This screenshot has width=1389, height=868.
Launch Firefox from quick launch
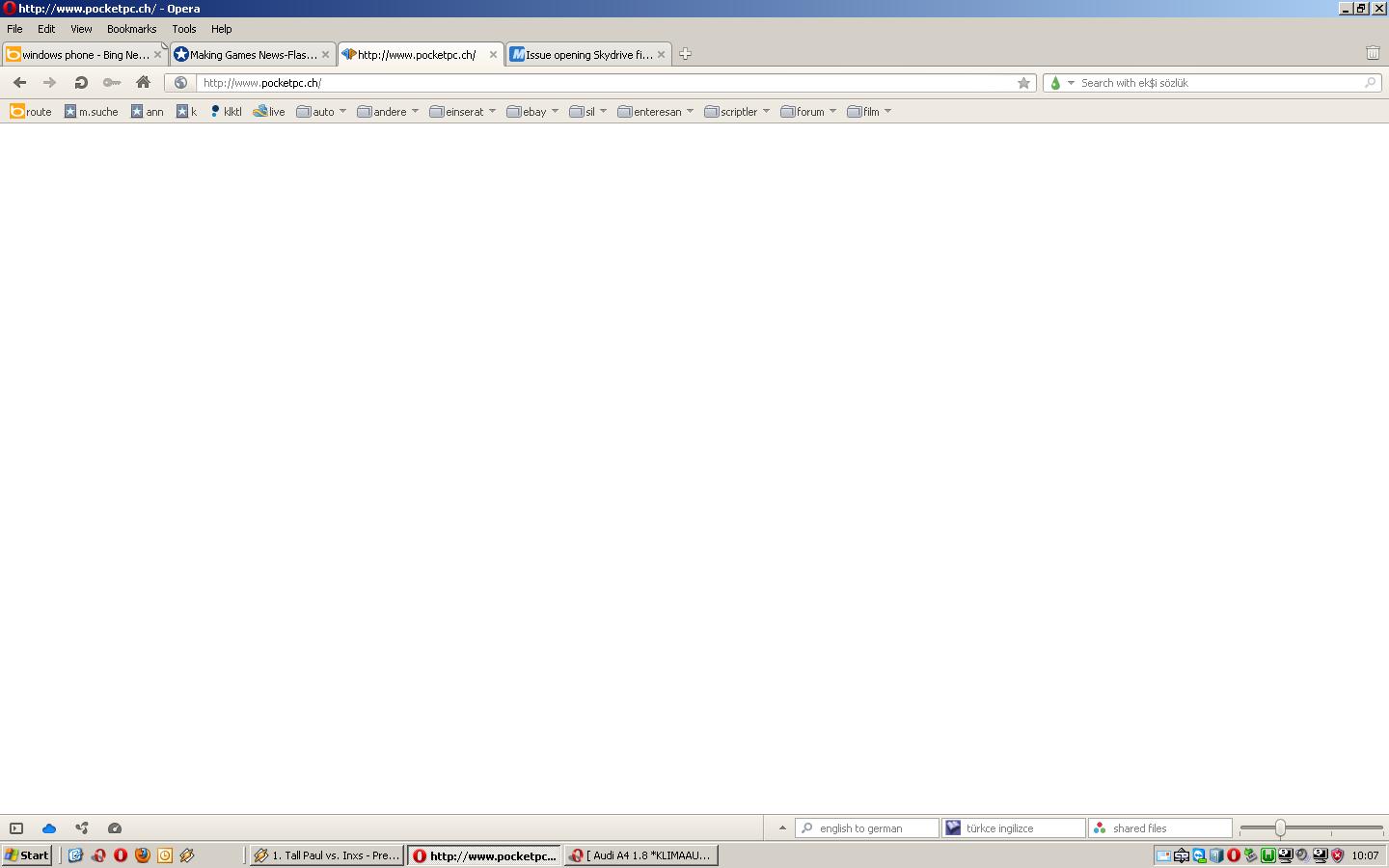click(143, 855)
